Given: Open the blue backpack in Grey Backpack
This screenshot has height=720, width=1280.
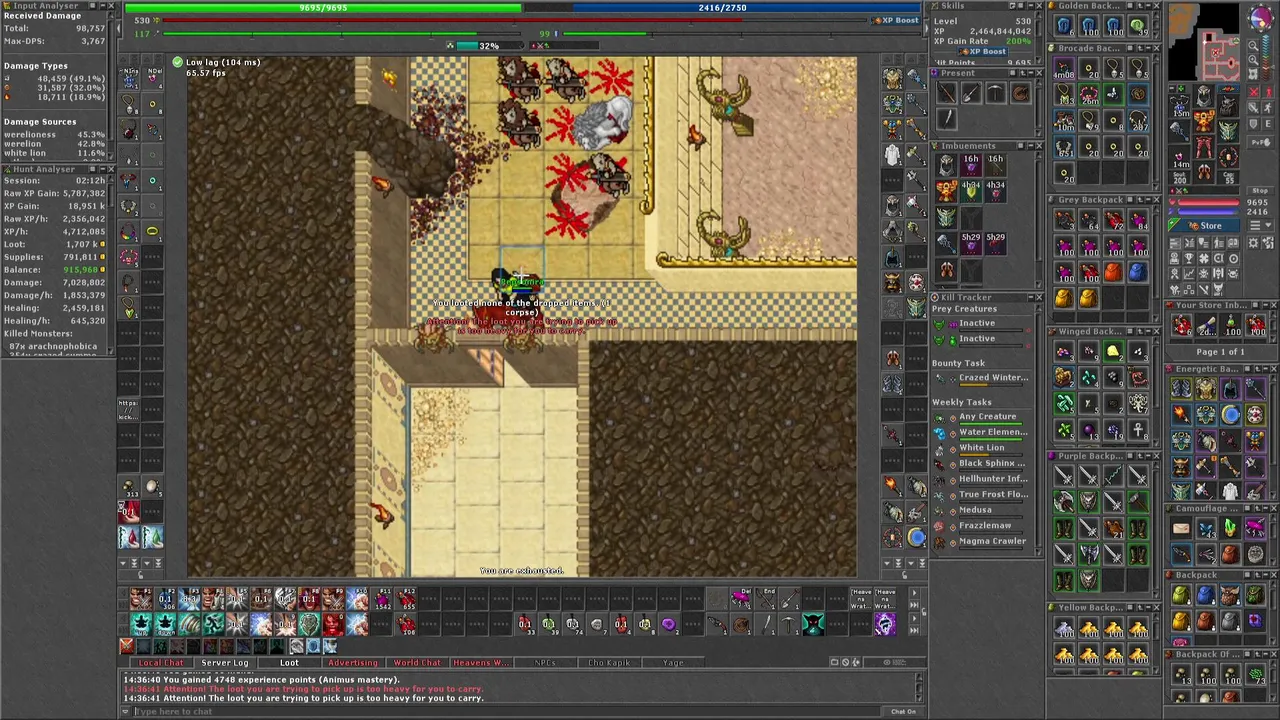Looking at the screenshot, I should [x=1138, y=272].
